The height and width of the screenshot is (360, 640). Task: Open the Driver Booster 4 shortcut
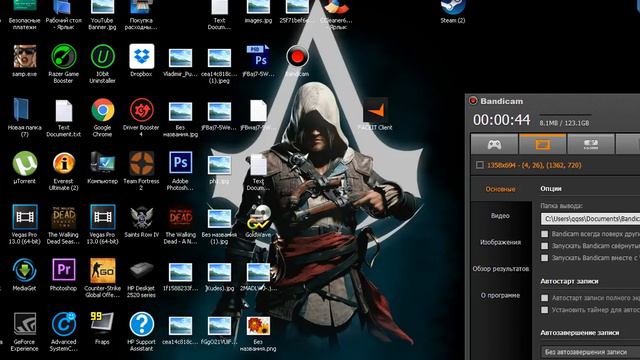click(x=141, y=118)
